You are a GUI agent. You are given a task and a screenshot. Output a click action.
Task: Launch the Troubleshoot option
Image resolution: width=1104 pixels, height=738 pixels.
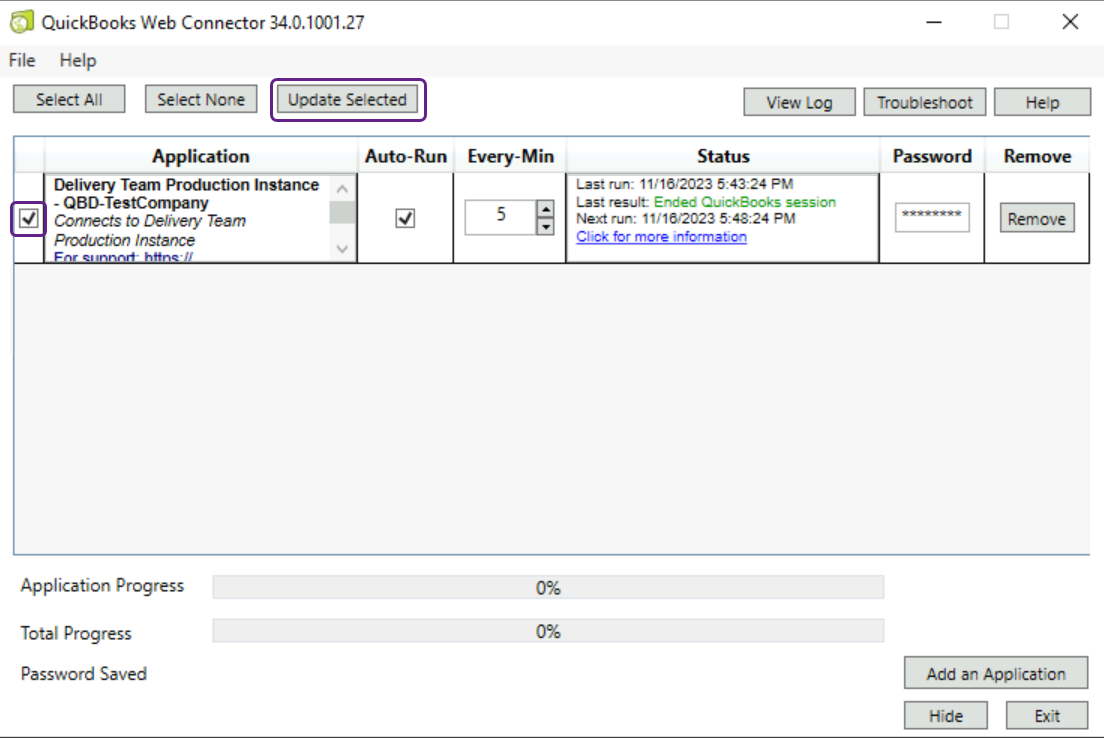(924, 102)
